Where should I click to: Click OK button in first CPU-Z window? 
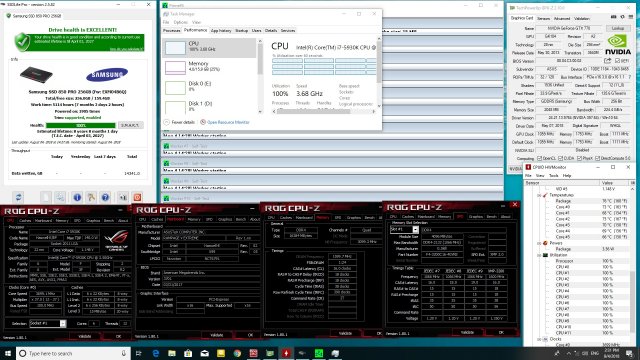coord(118,336)
